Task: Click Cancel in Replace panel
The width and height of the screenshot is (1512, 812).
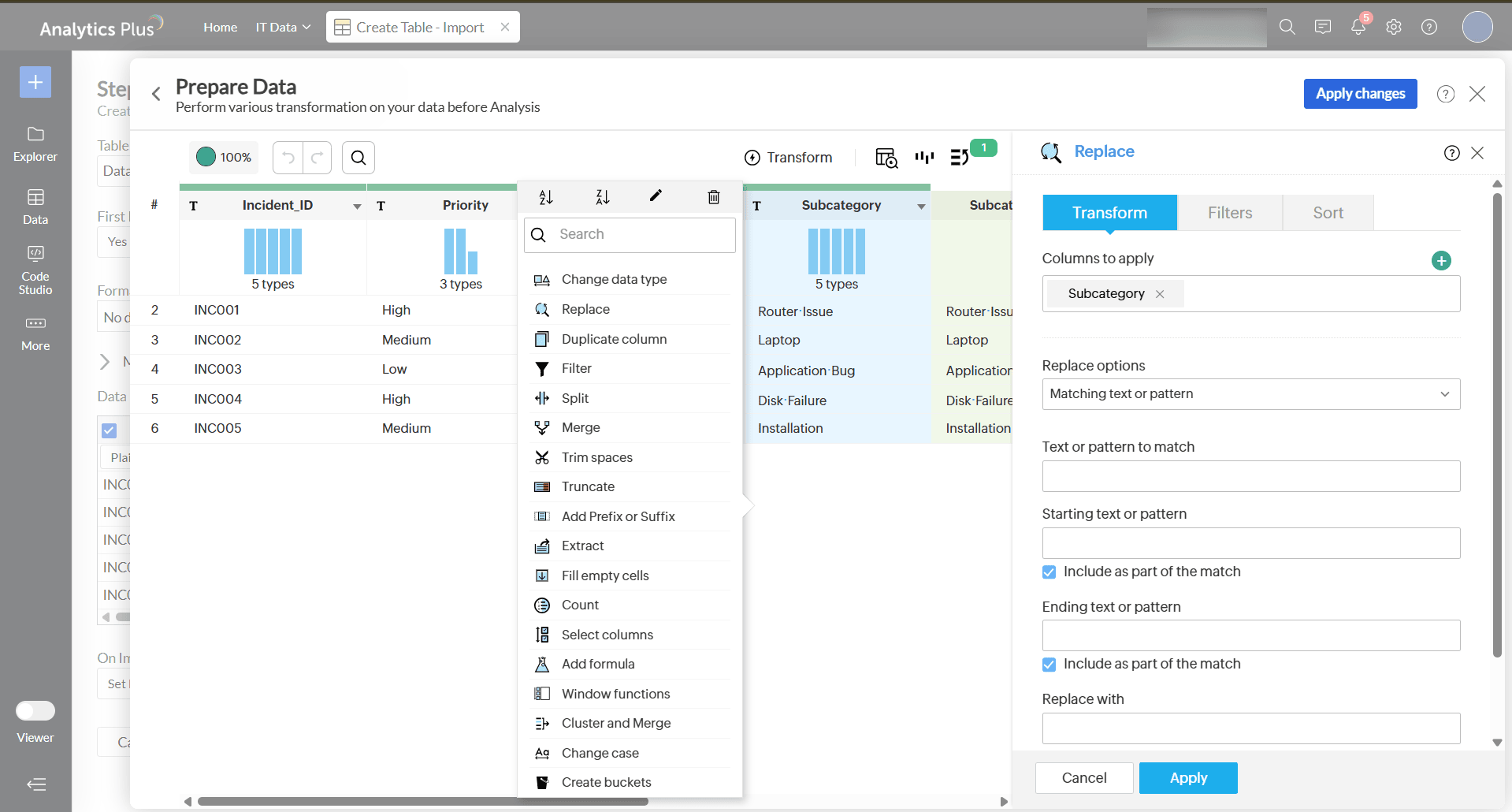Action: tap(1083, 778)
